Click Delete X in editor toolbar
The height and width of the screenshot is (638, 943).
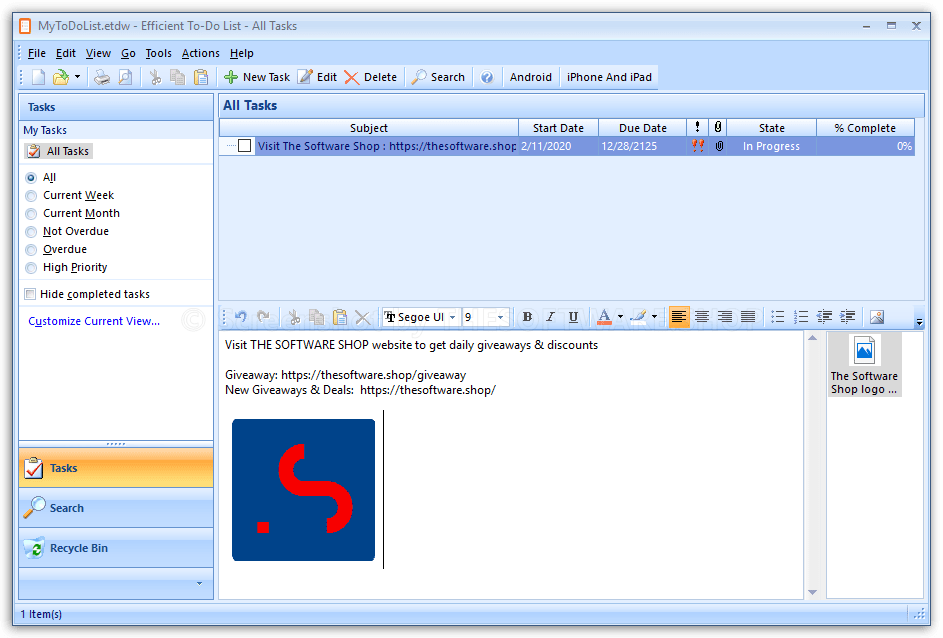(x=363, y=317)
